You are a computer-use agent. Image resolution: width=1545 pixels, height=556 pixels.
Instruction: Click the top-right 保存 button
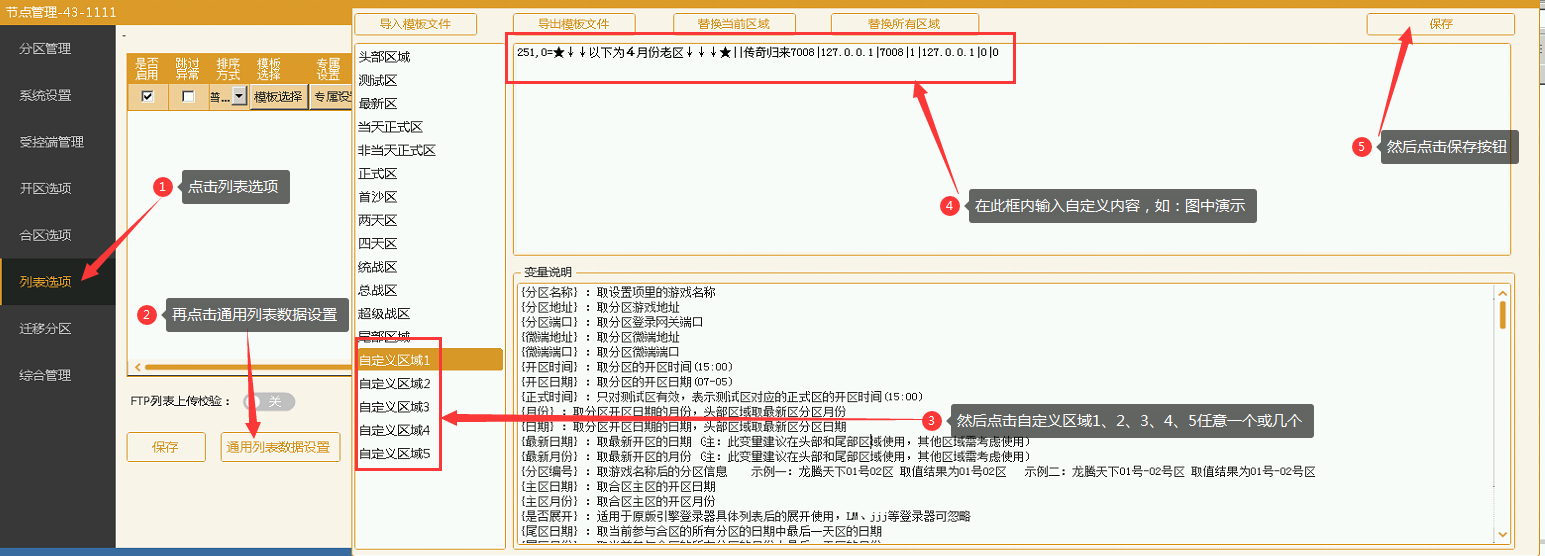coord(1440,24)
